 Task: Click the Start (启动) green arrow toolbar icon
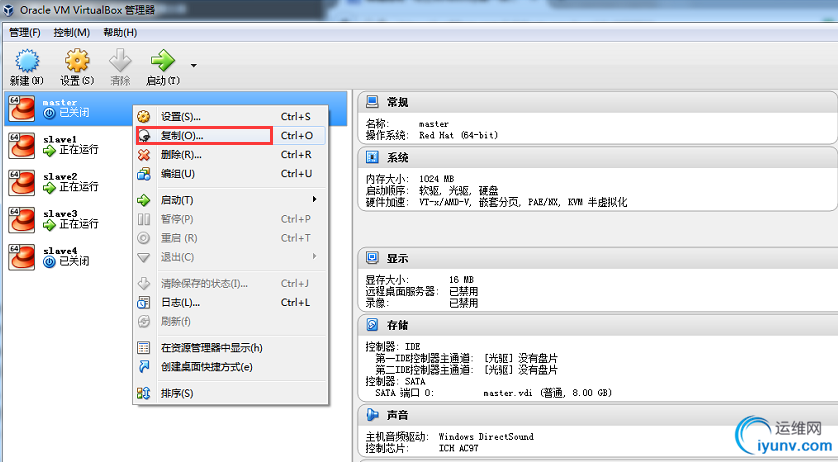[x=162, y=60]
